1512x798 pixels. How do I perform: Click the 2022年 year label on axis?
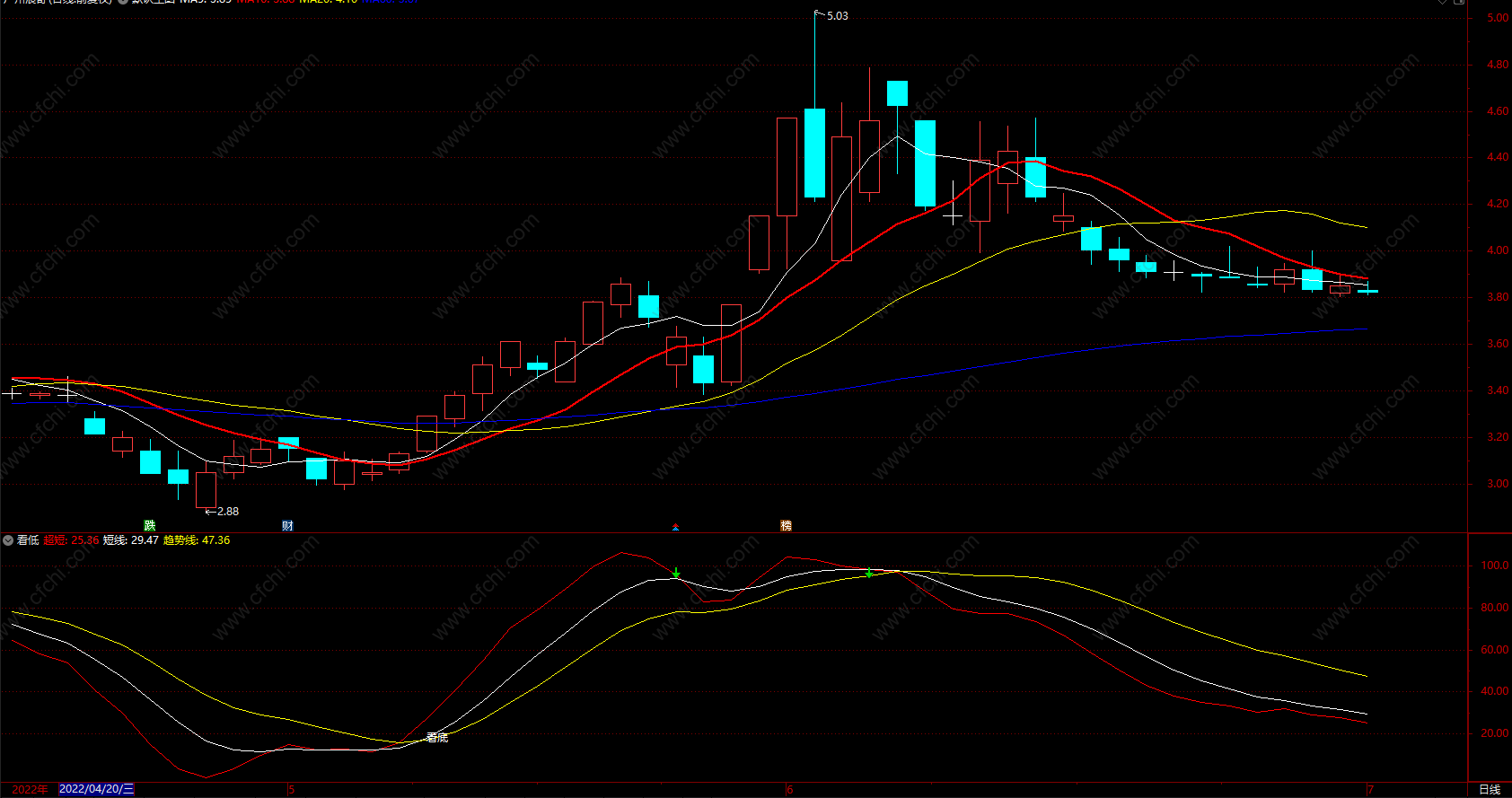[x=30, y=789]
